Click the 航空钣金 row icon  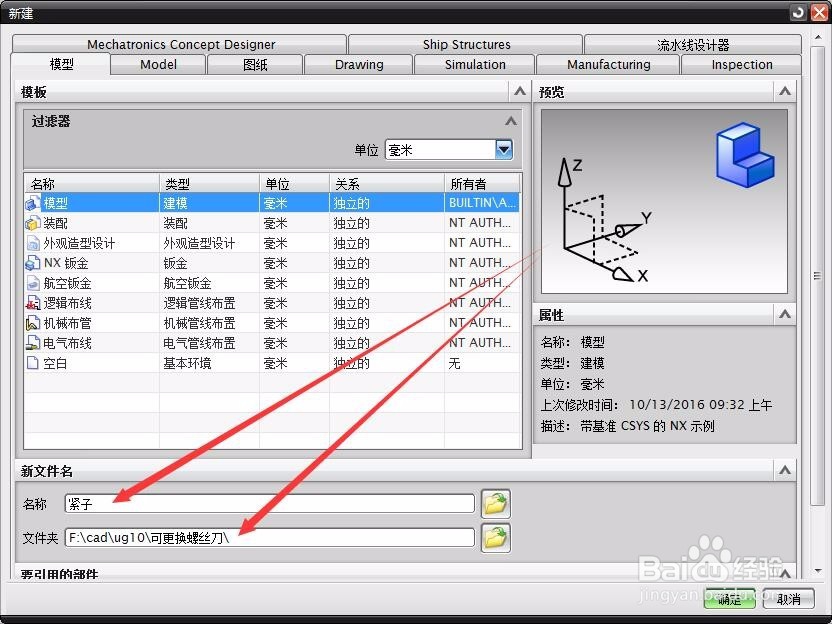[x=33, y=283]
